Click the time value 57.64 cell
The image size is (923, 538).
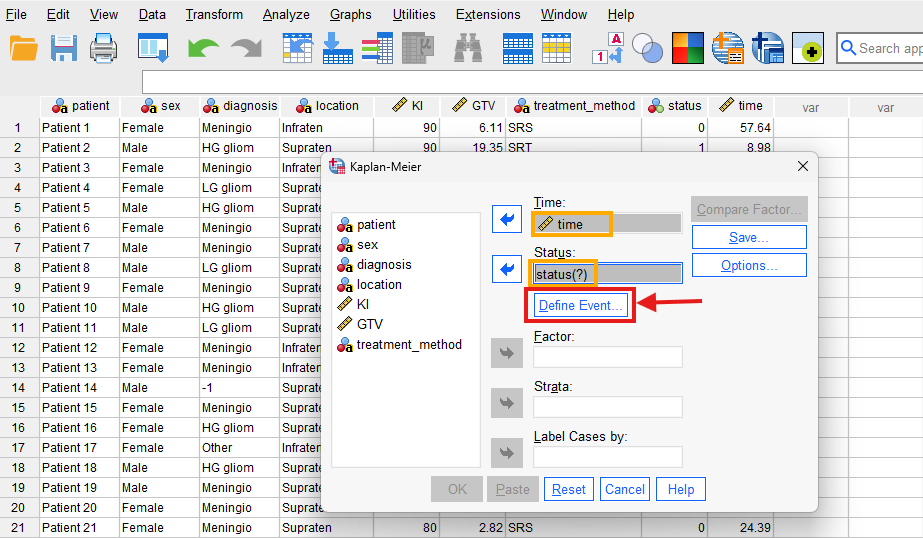pyautogui.click(x=741, y=128)
